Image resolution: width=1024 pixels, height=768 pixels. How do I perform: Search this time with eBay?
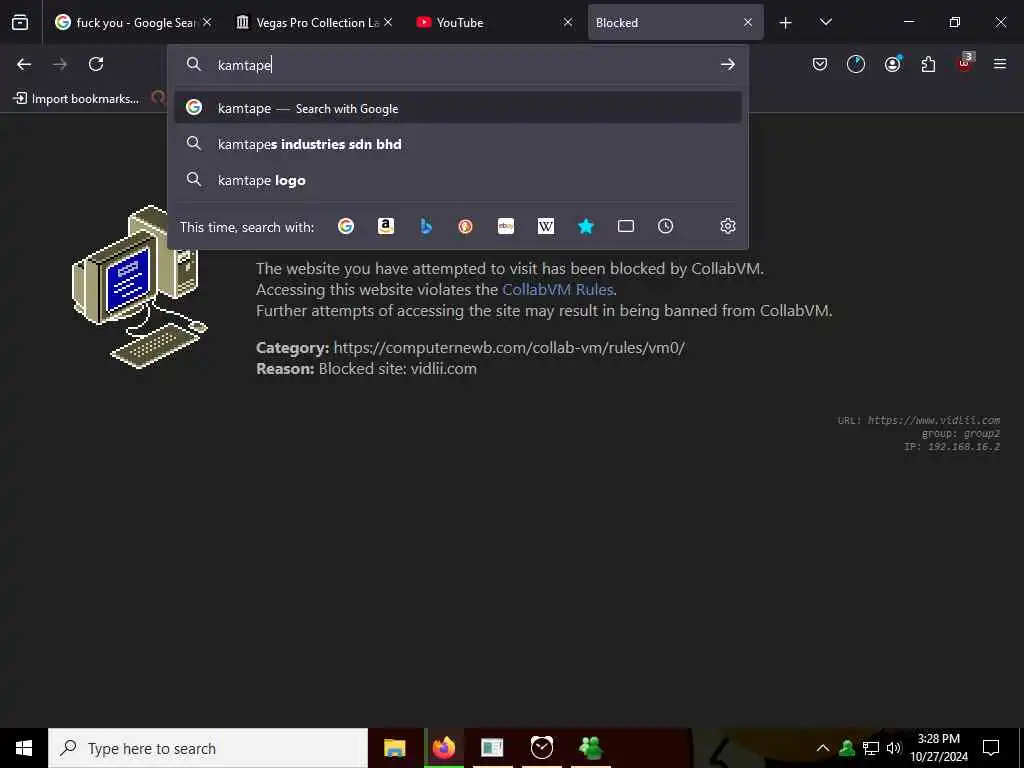[506, 226]
